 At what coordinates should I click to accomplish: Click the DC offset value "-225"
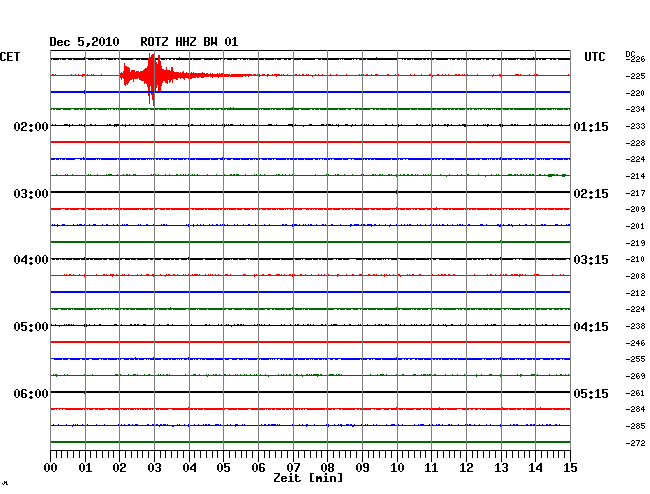tap(635, 76)
